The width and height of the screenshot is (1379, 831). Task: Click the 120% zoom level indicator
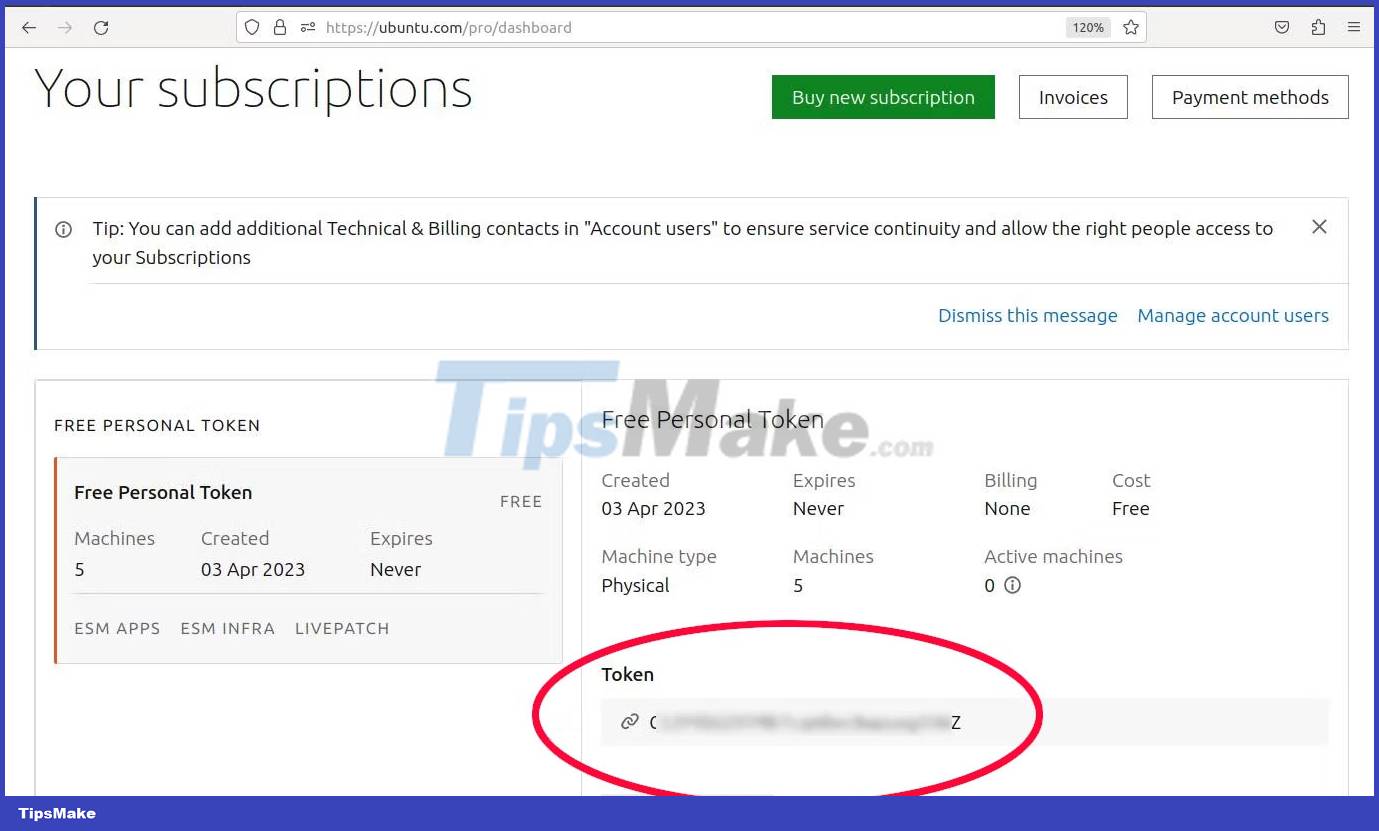tap(1088, 28)
